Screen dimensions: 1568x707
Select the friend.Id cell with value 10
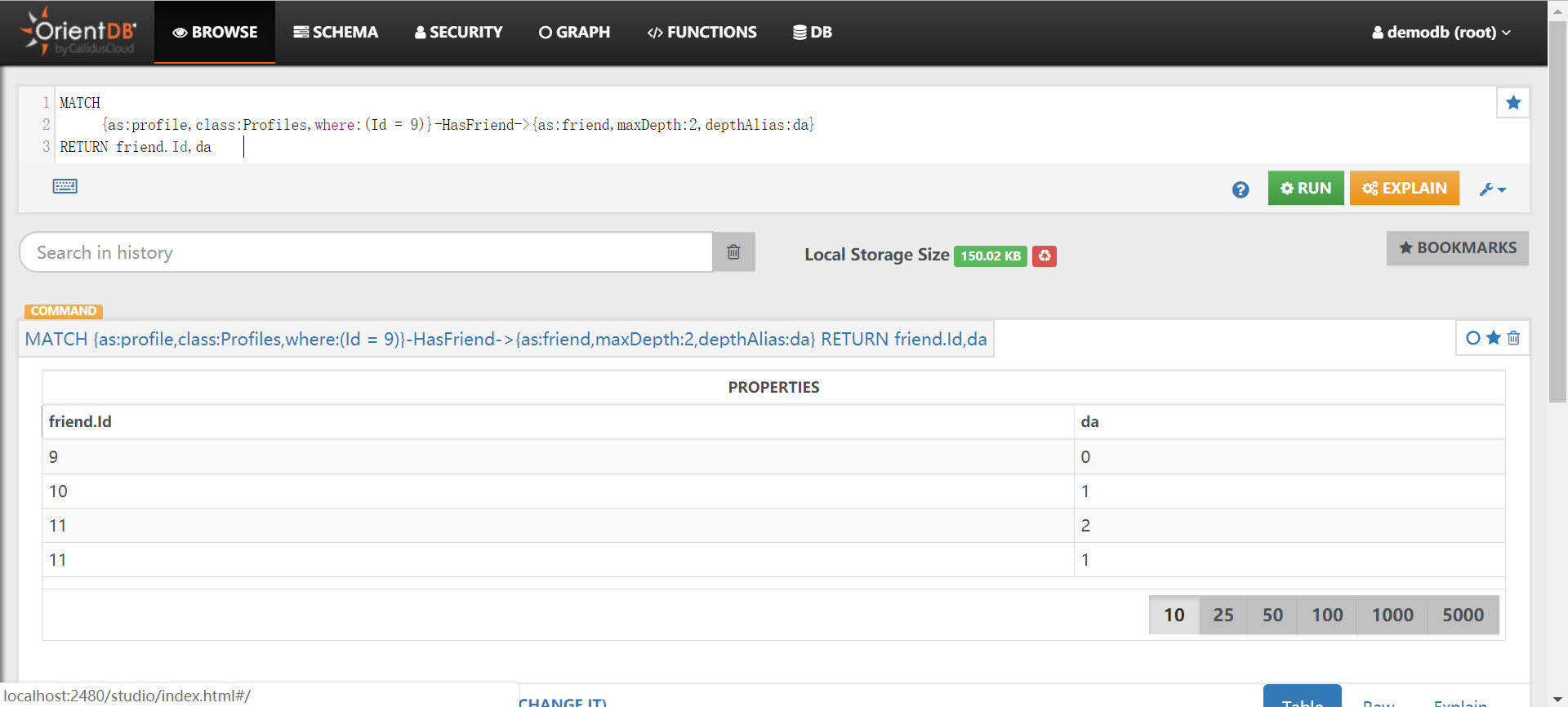pyautogui.click(x=558, y=491)
